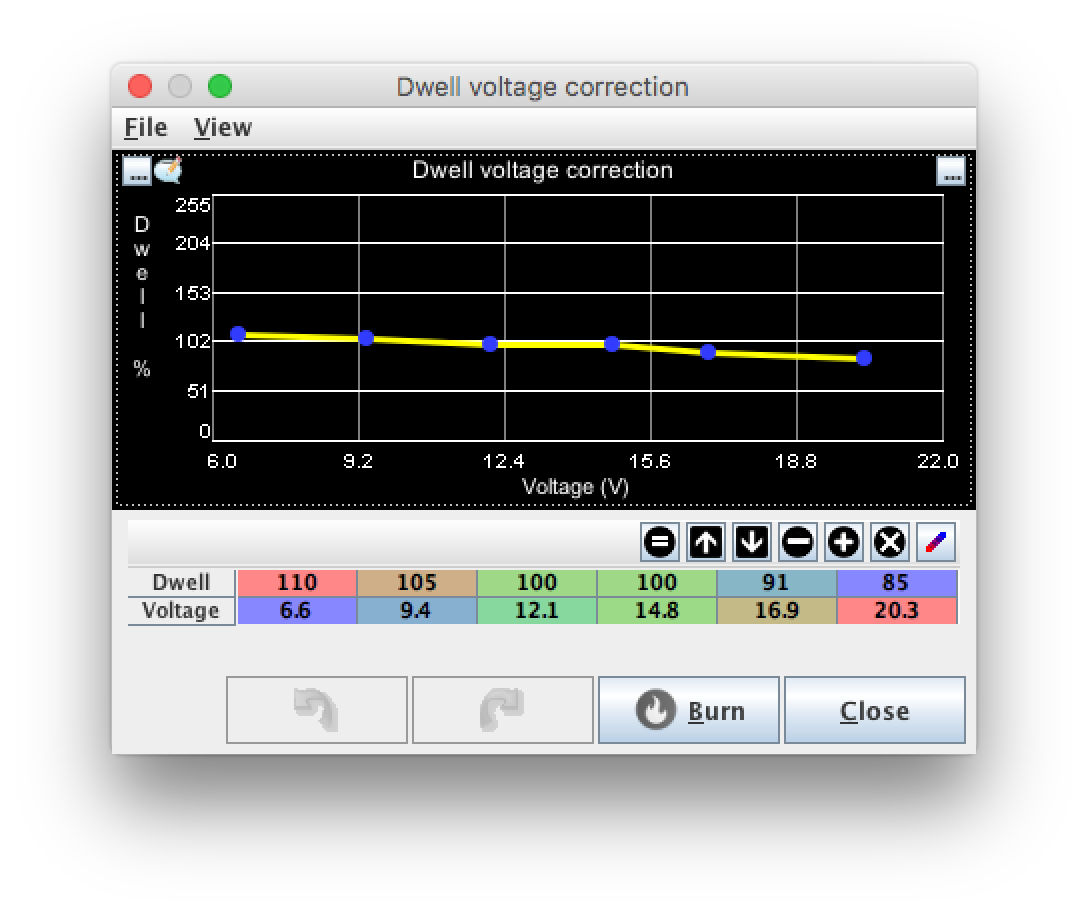Open the File menu

(x=146, y=128)
